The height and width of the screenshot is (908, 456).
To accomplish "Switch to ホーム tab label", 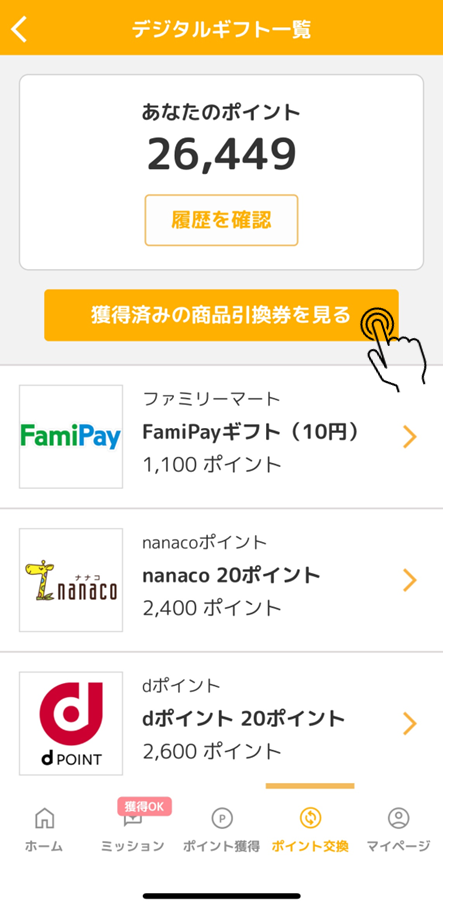I will coord(44,846).
